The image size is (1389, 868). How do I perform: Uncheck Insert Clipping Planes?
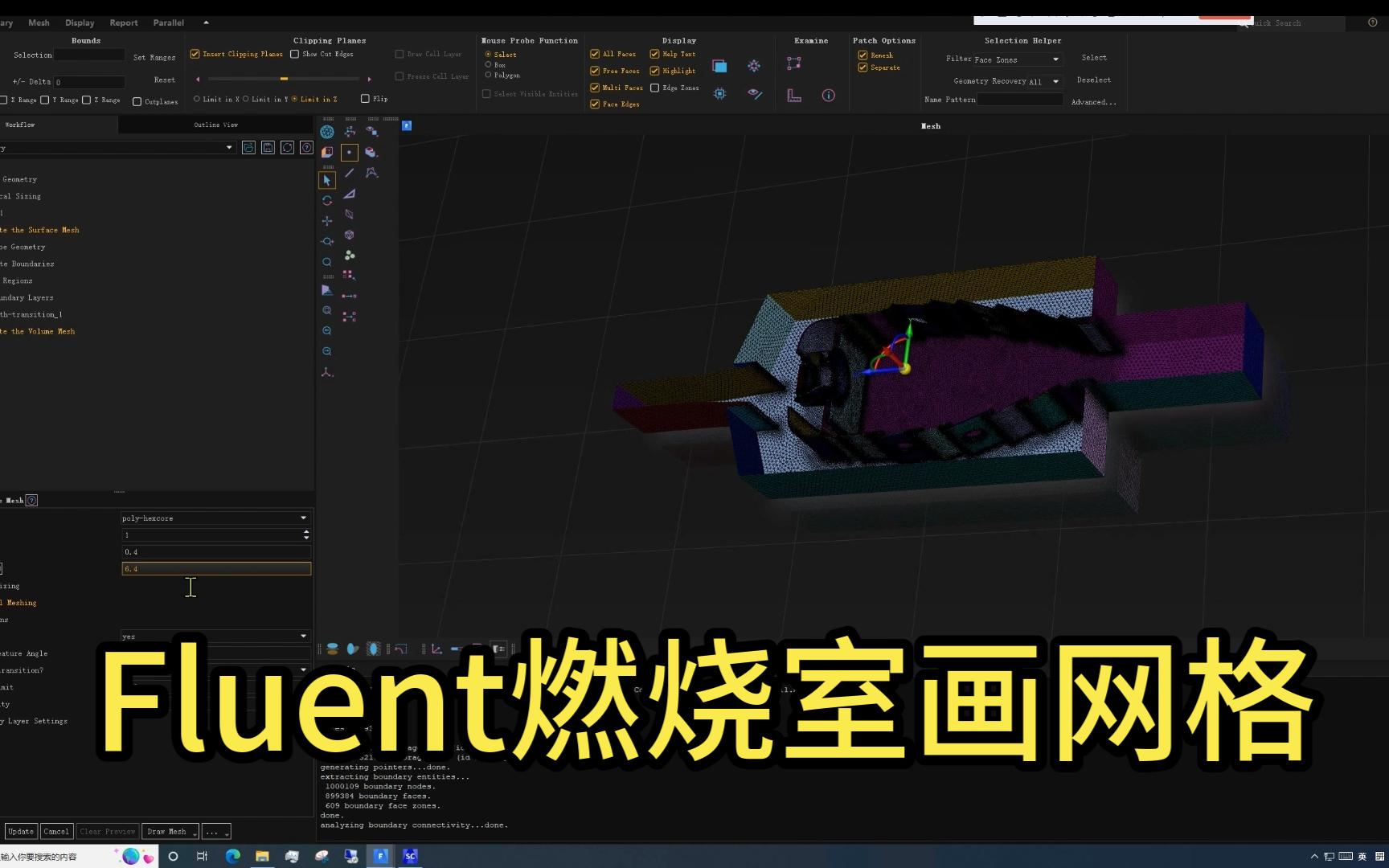[195, 54]
